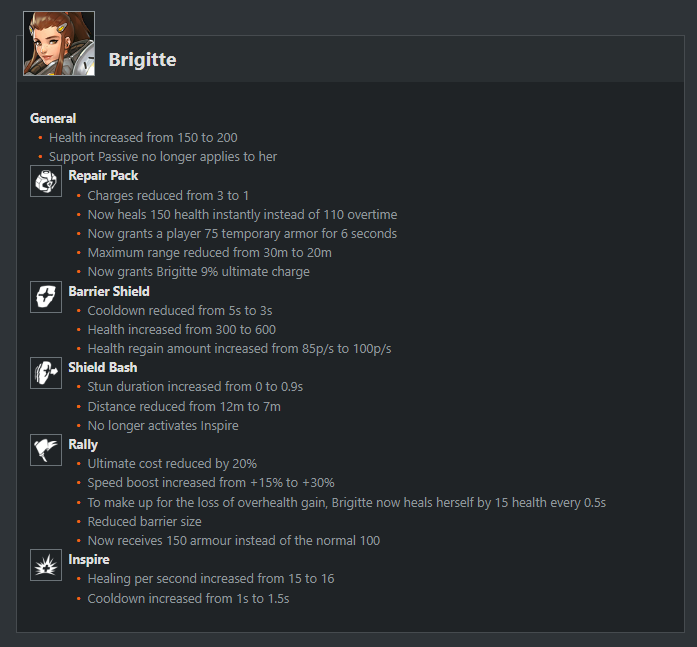Click Brigitte's hero portrait
Viewport: 697px width, 647px height.
coord(59,44)
